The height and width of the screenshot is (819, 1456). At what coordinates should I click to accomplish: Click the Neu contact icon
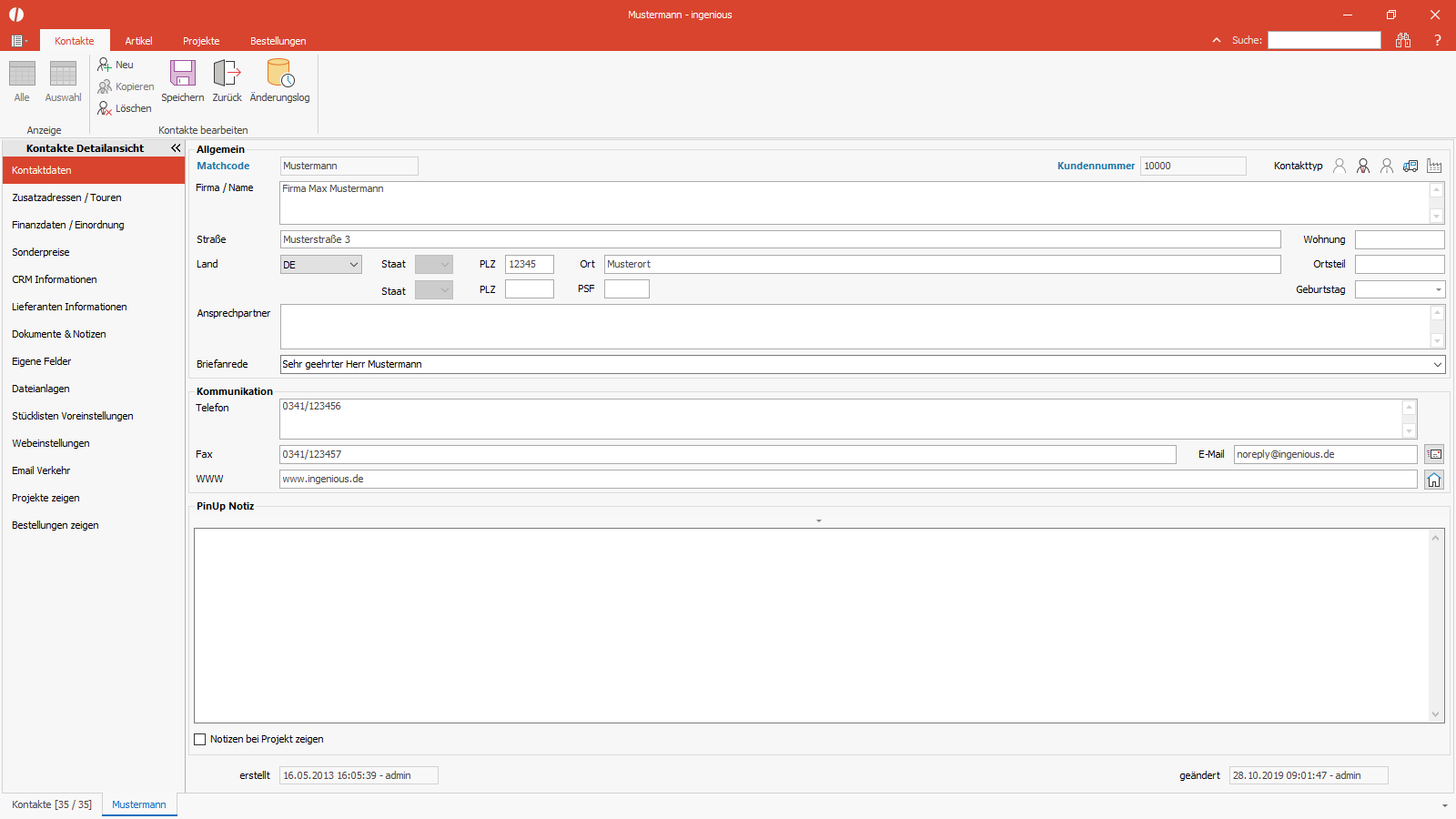105,65
